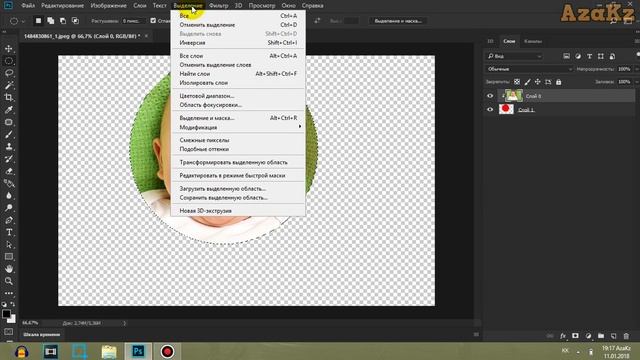Select the Zoom tool
The width and height of the screenshot is (640, 360).
(x=9, y=281)
